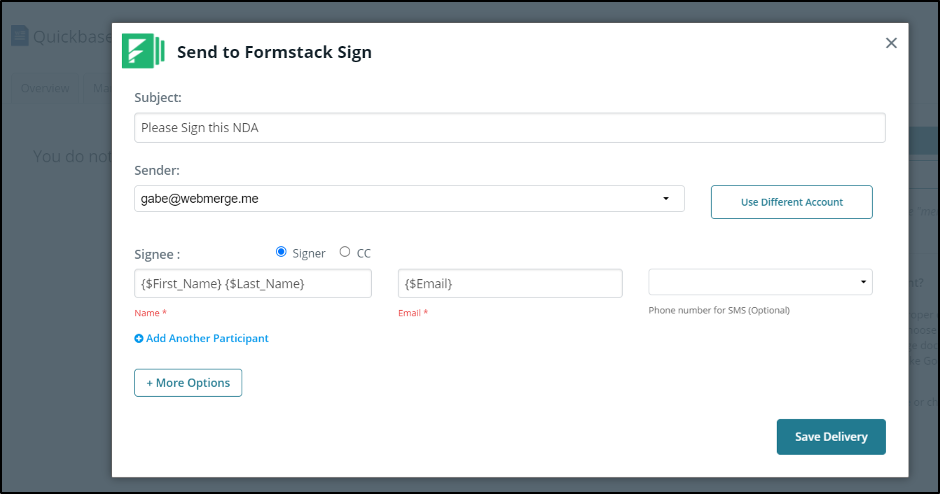Click the Signee label text
Screen dimensions: 940x494
[157, 254]
